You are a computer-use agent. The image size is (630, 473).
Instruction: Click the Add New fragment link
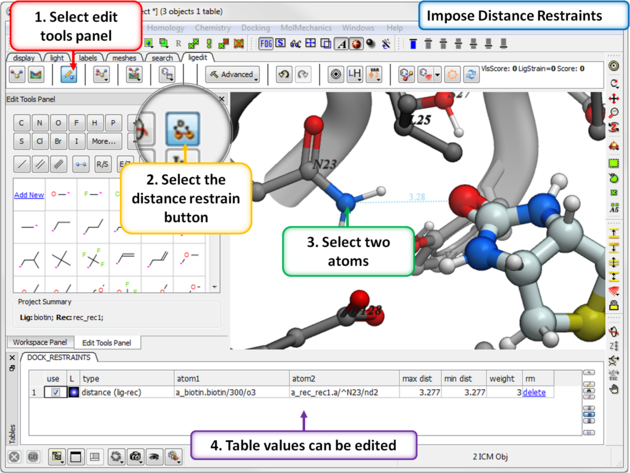[x=29, y=195]
